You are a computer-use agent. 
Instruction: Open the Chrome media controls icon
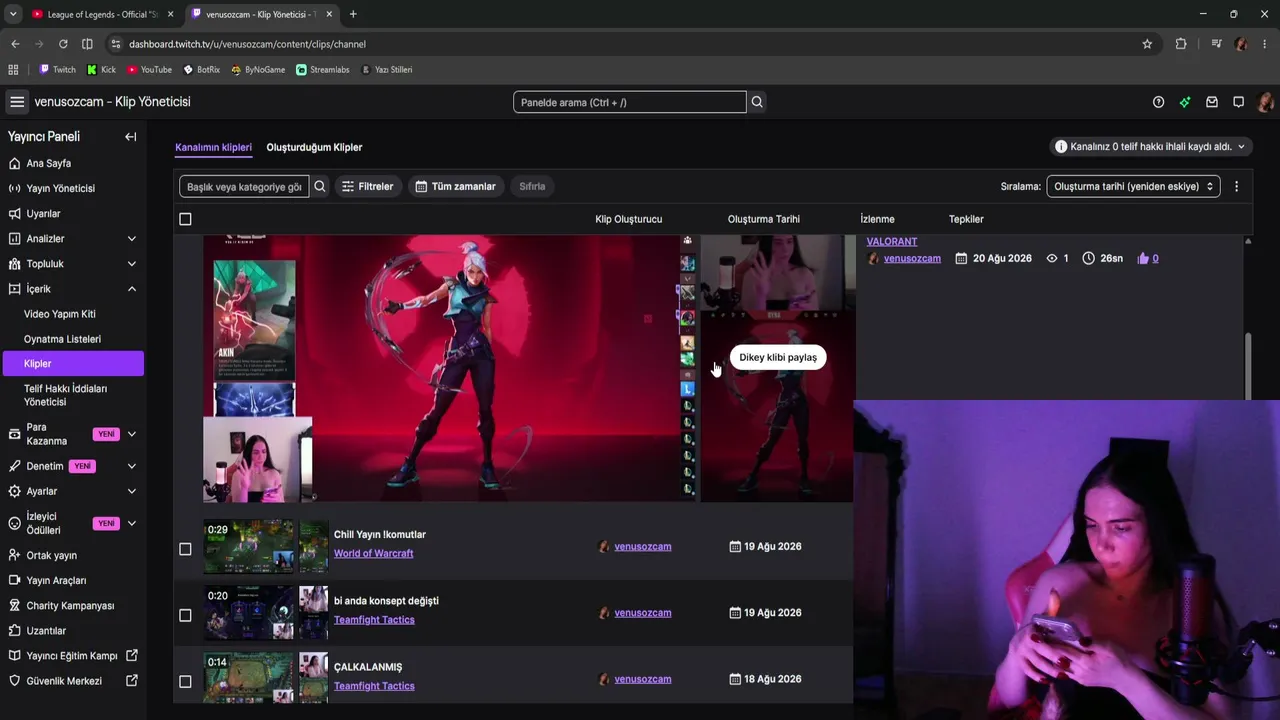[x=1216, y=44]
